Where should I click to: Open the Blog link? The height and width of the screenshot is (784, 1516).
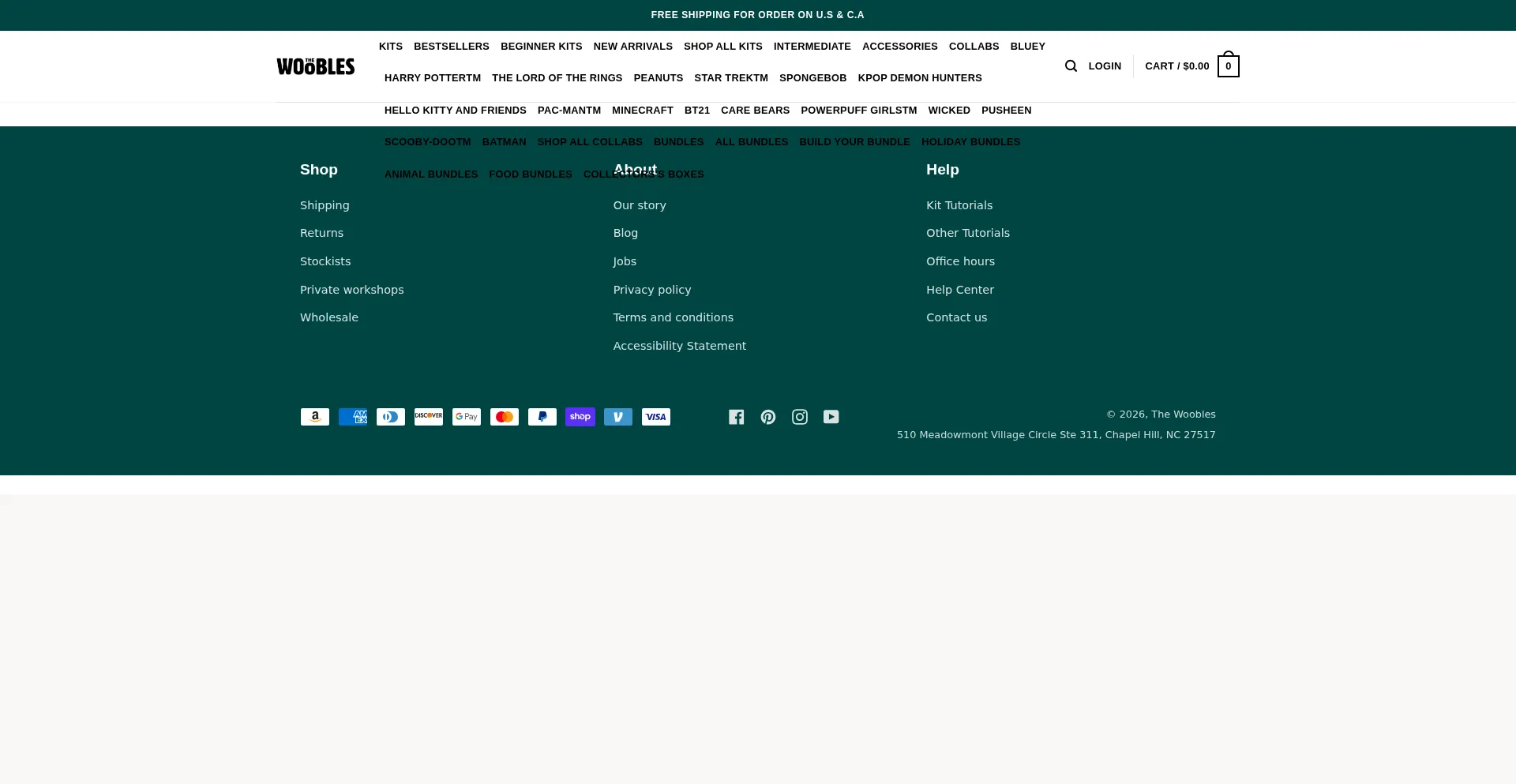pyautogui.click(x=626, y=233)
